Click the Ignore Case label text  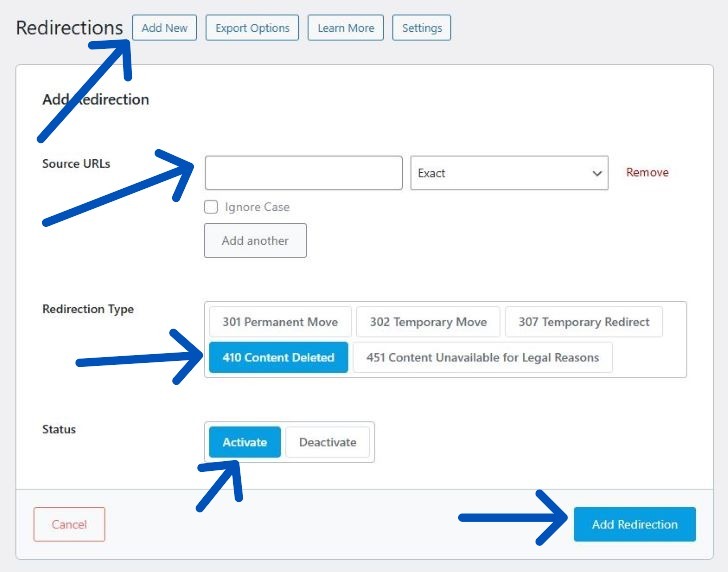point(257,207)
